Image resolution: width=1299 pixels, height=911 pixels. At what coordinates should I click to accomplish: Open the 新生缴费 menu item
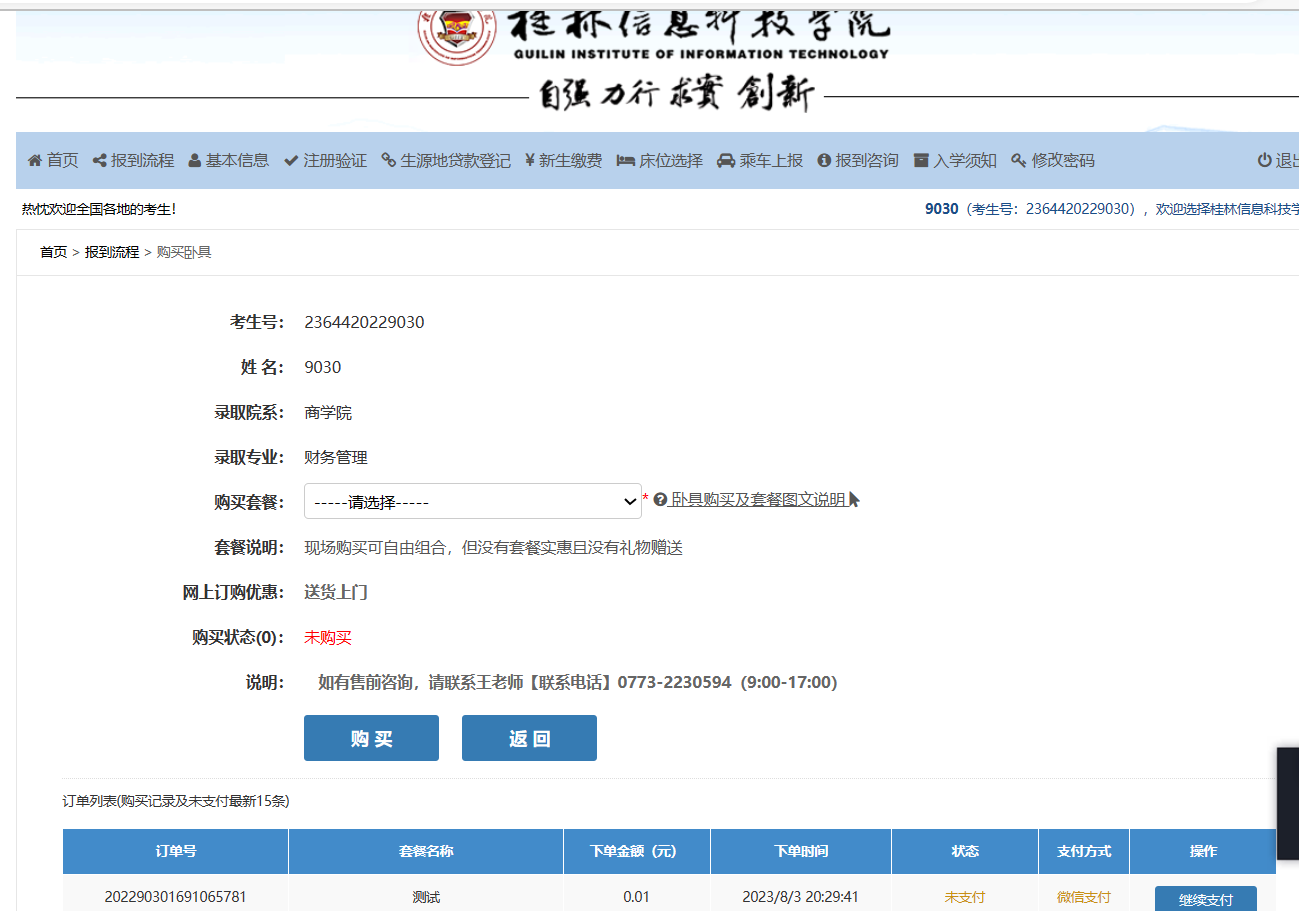pyautogui.click(x=563, y=161)
